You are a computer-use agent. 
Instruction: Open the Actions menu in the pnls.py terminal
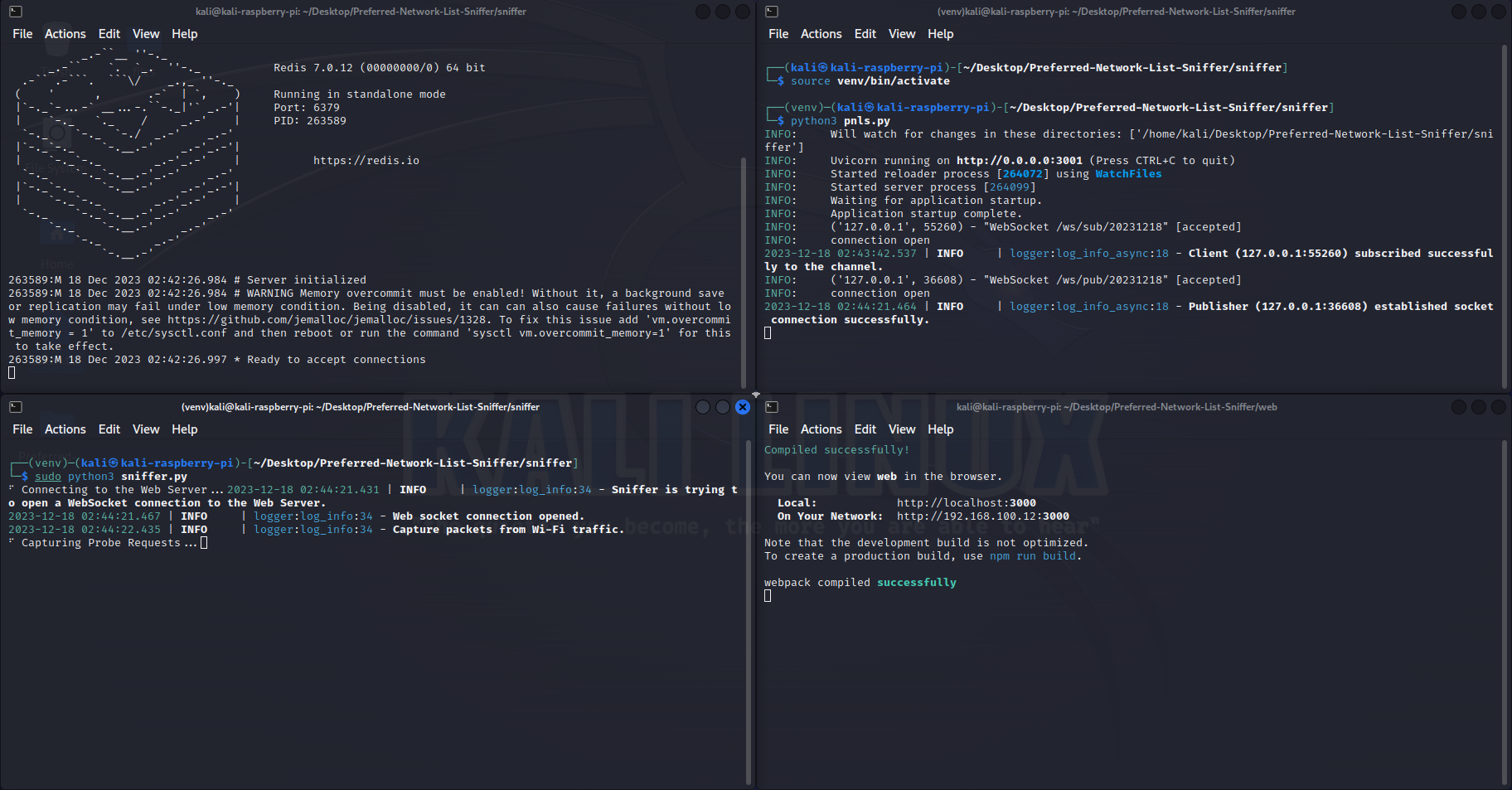(x=821, y=33)
